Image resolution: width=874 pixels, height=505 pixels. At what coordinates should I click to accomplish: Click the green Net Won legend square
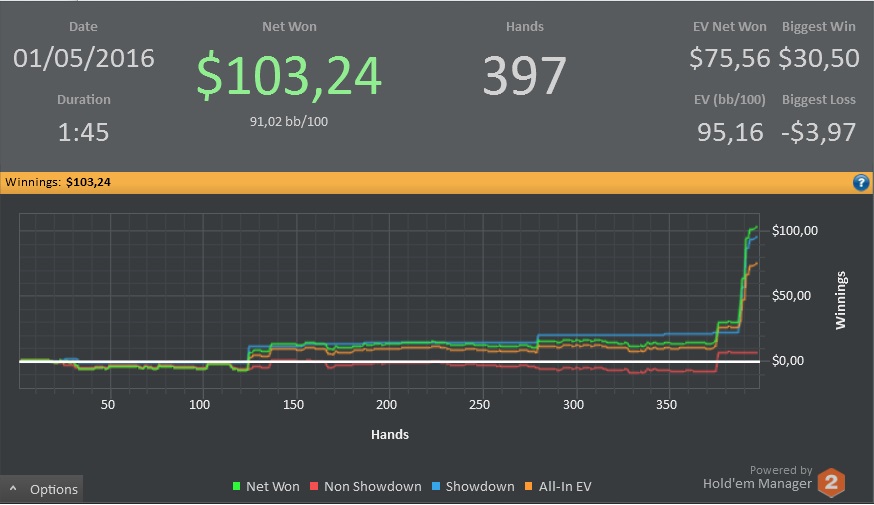236,486
